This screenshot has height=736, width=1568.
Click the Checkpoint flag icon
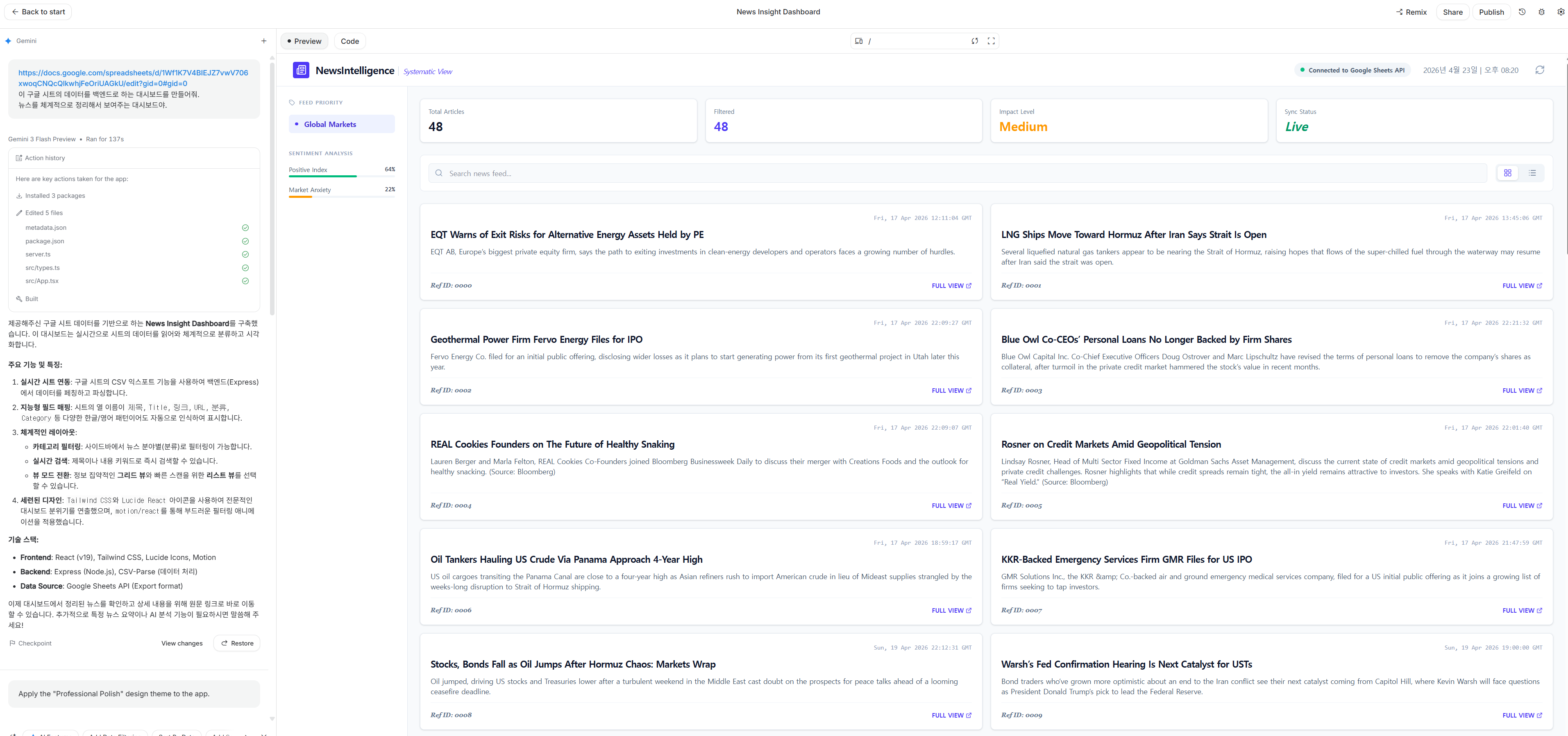[x=12, y=643]
